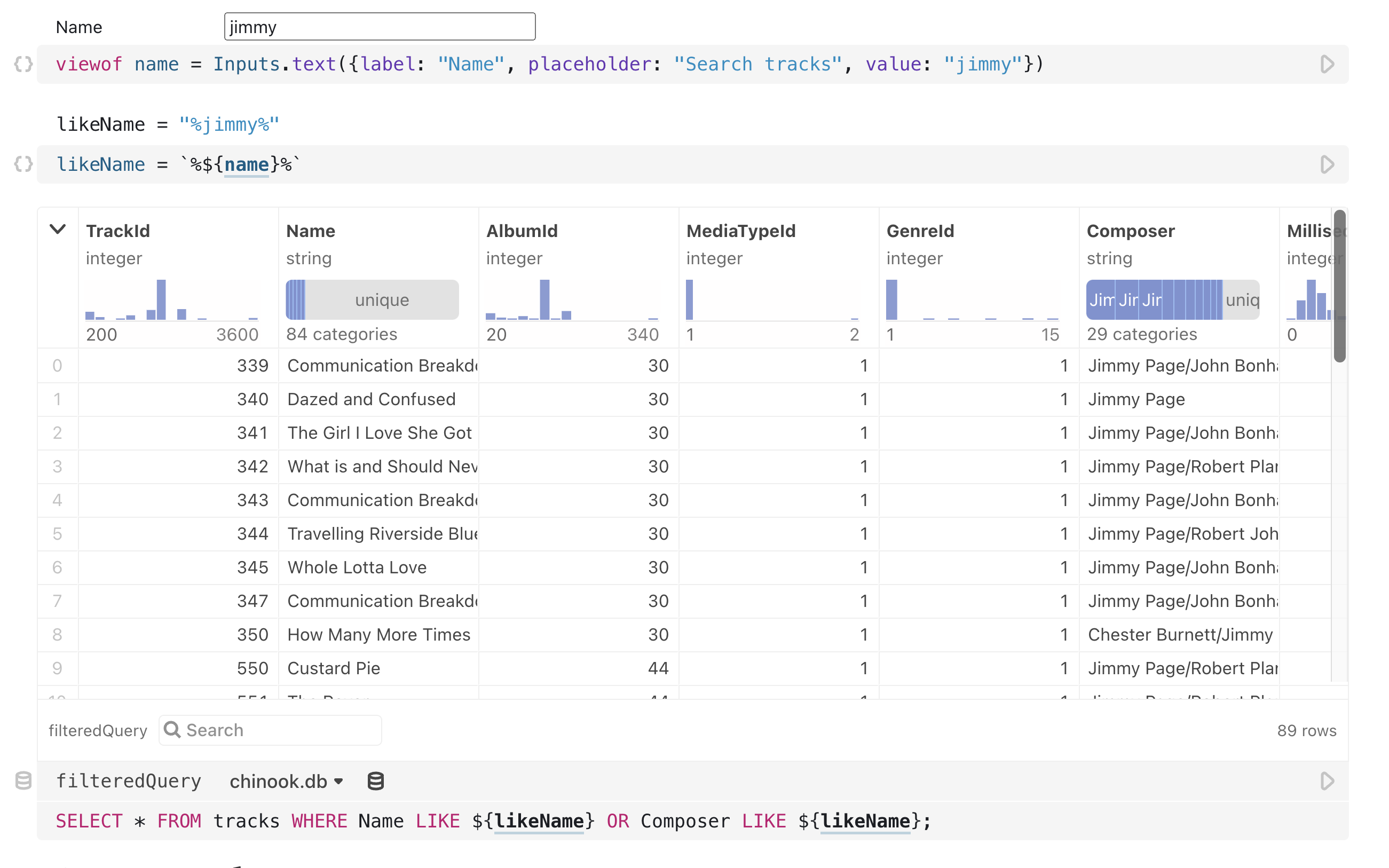Click the unique badge in the Name column
Image resolution: width=1389 pixels, height=868 pixels.
382,299
